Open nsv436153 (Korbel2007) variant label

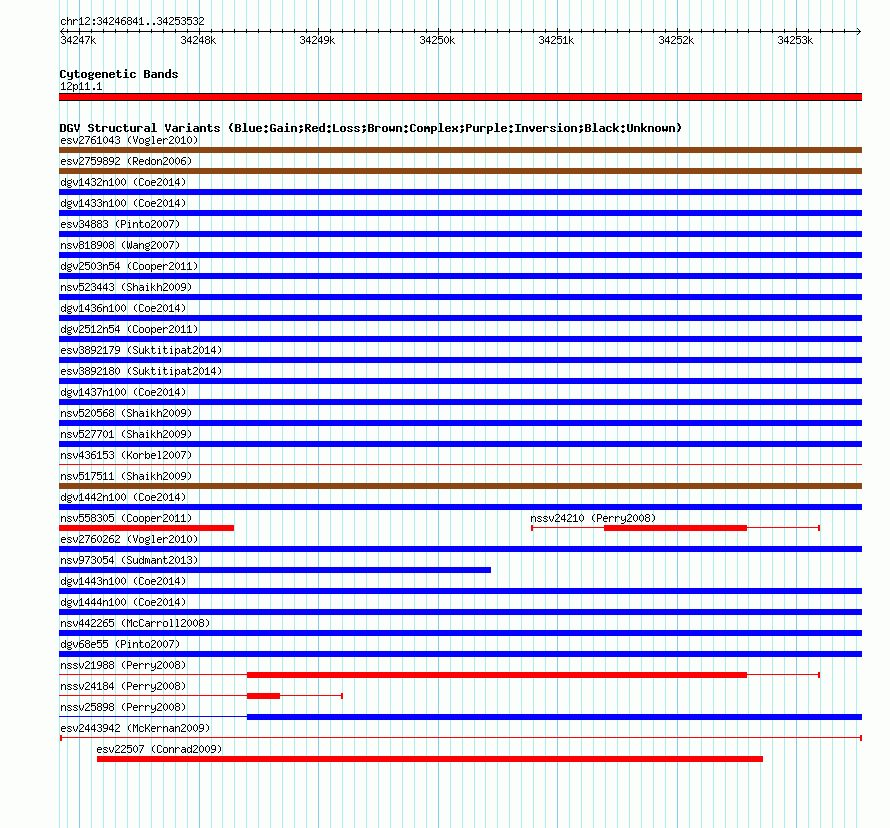126,455
